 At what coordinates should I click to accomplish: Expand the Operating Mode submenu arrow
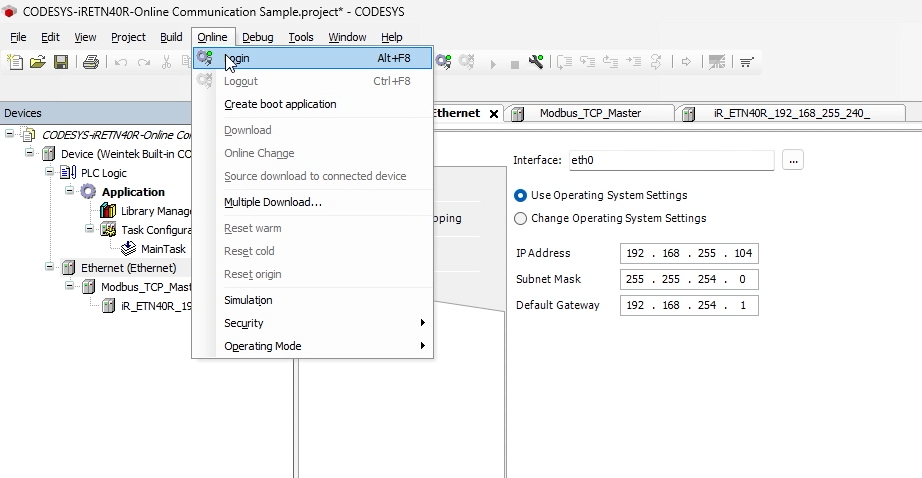pyautogui.click(x=422, y=345)
